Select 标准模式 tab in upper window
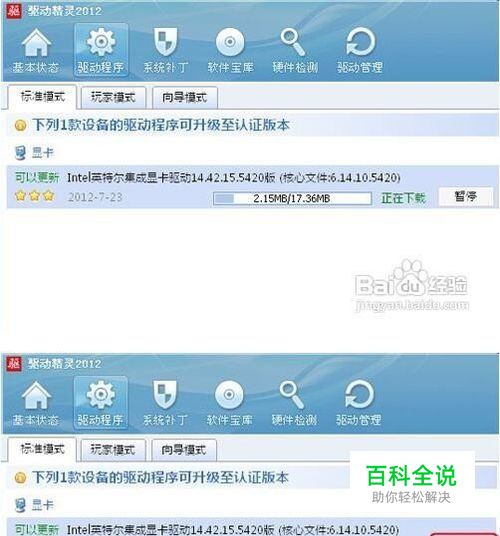 click(x=42, y=97)
